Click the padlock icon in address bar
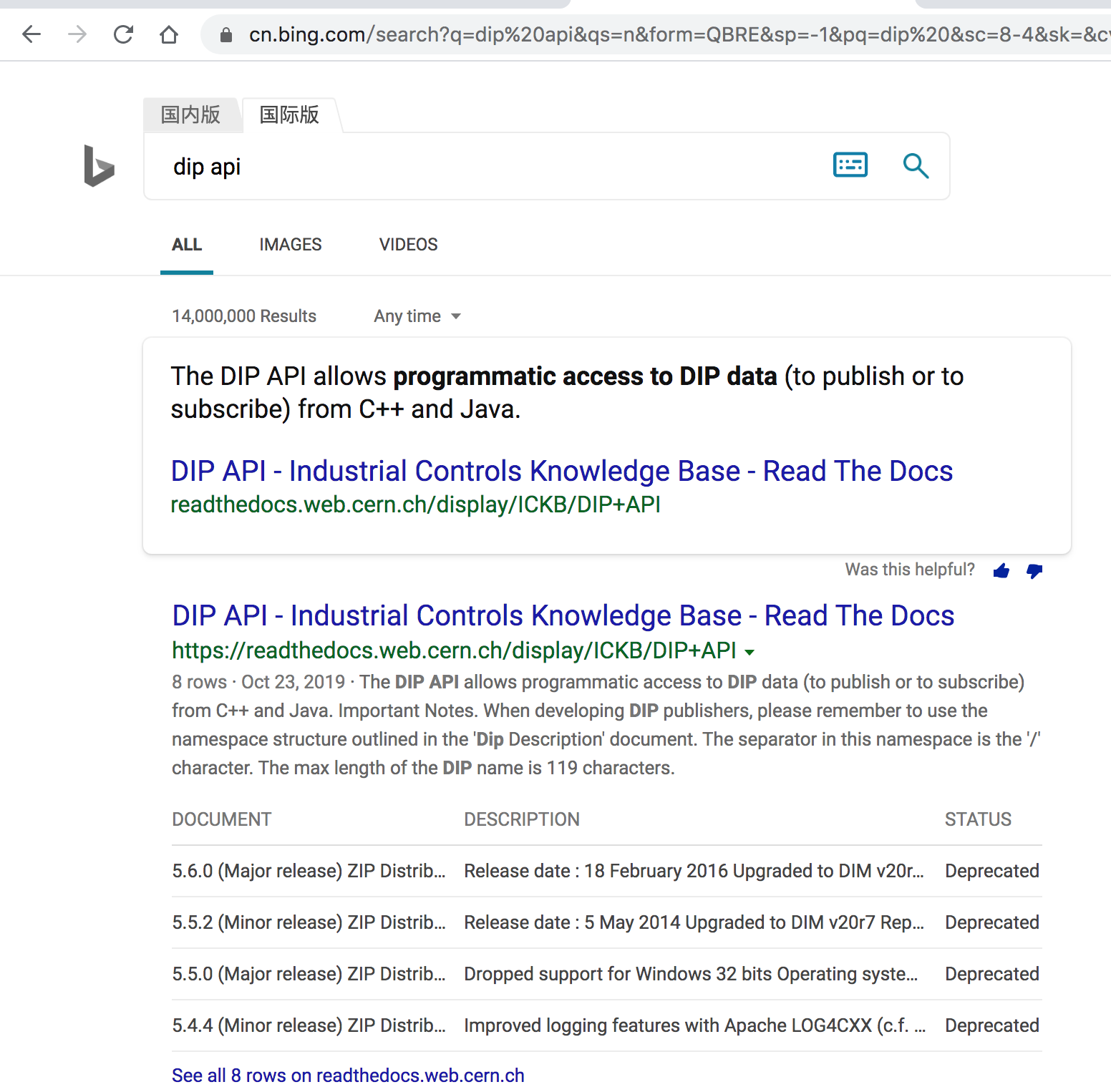The height and width of the screenshot is (1092, 1111). (x=225, y=34)
